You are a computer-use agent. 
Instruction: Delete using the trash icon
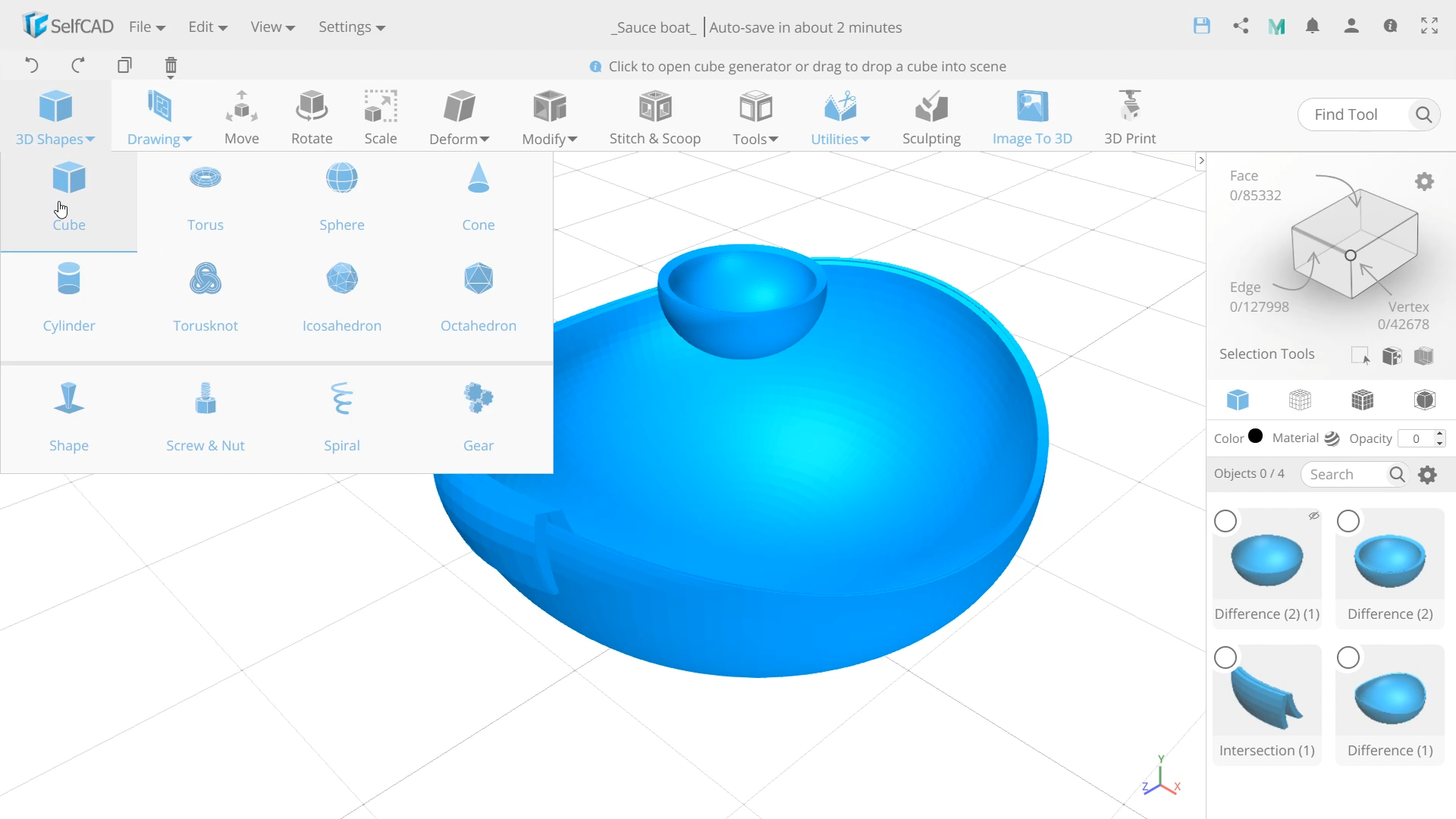pos(171,67)
